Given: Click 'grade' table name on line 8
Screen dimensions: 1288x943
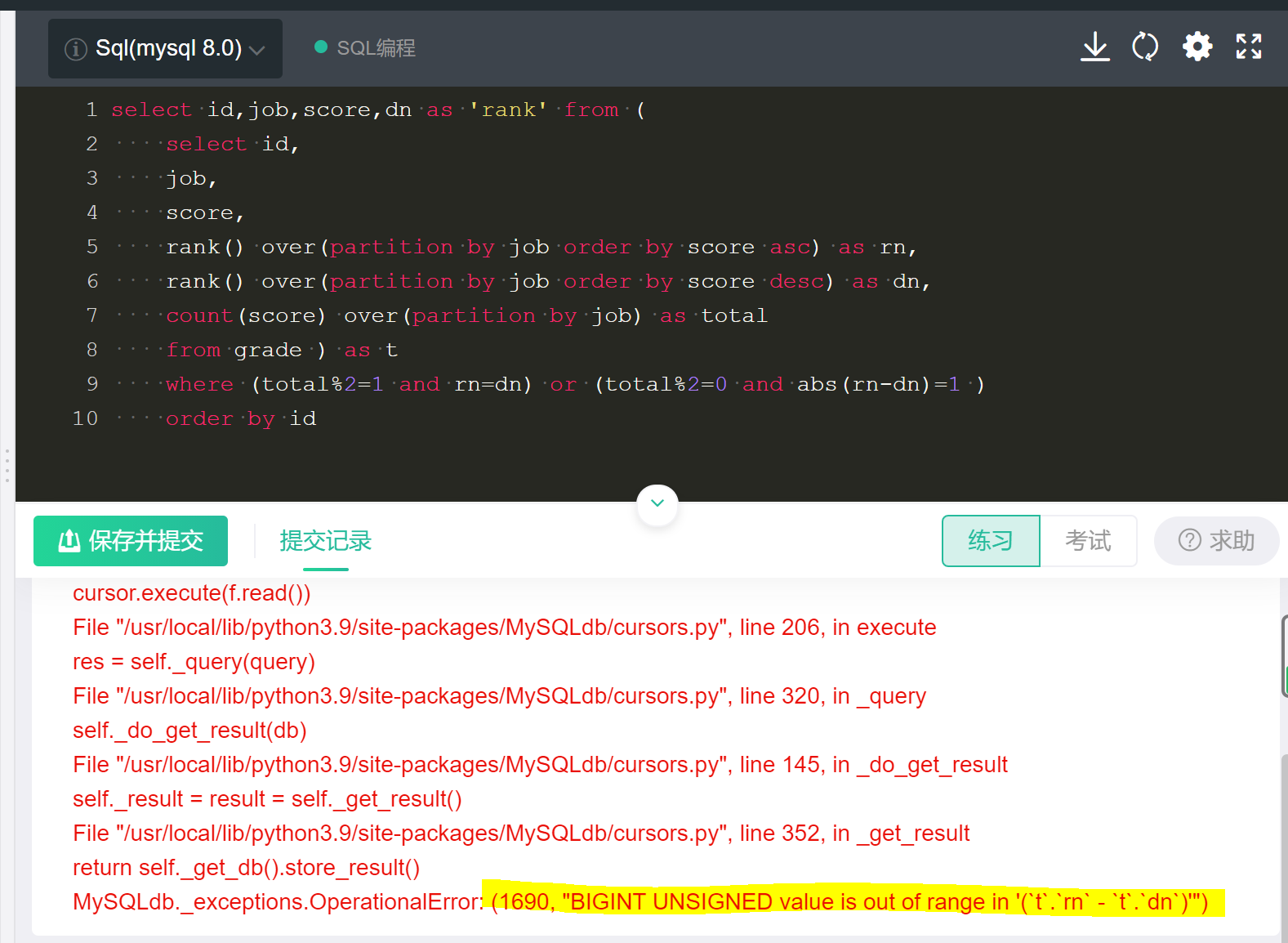Looking at the screenshot, I should click(x=268, y=350).
